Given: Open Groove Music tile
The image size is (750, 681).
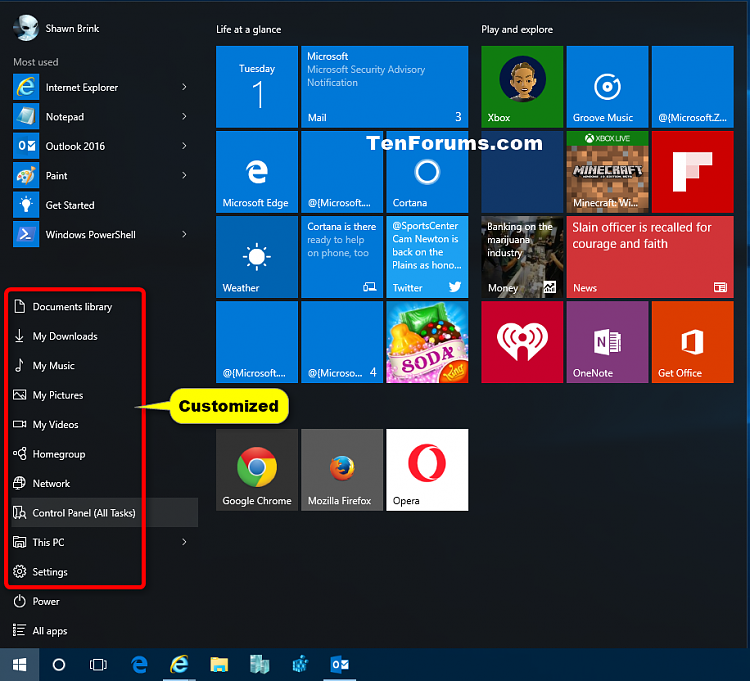Looking at the screenshot, I should click(607, 87).
